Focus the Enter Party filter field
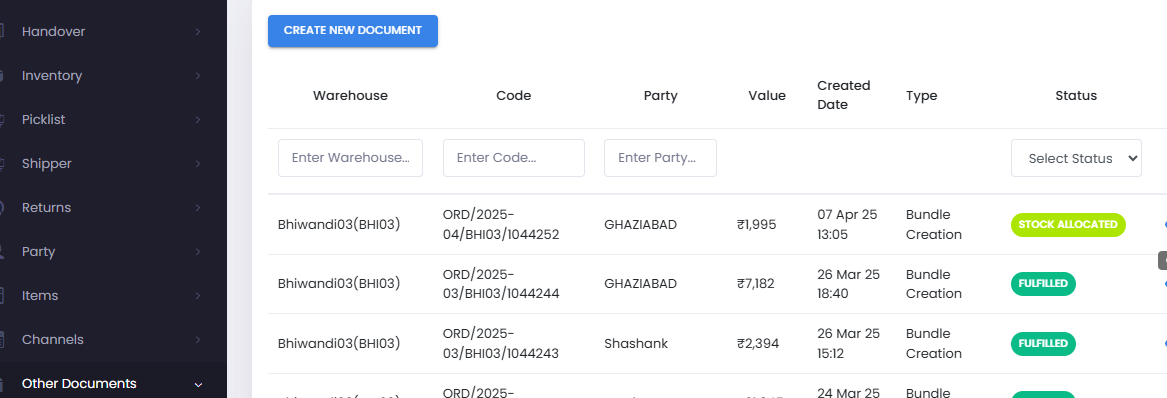 click(660, 158)
